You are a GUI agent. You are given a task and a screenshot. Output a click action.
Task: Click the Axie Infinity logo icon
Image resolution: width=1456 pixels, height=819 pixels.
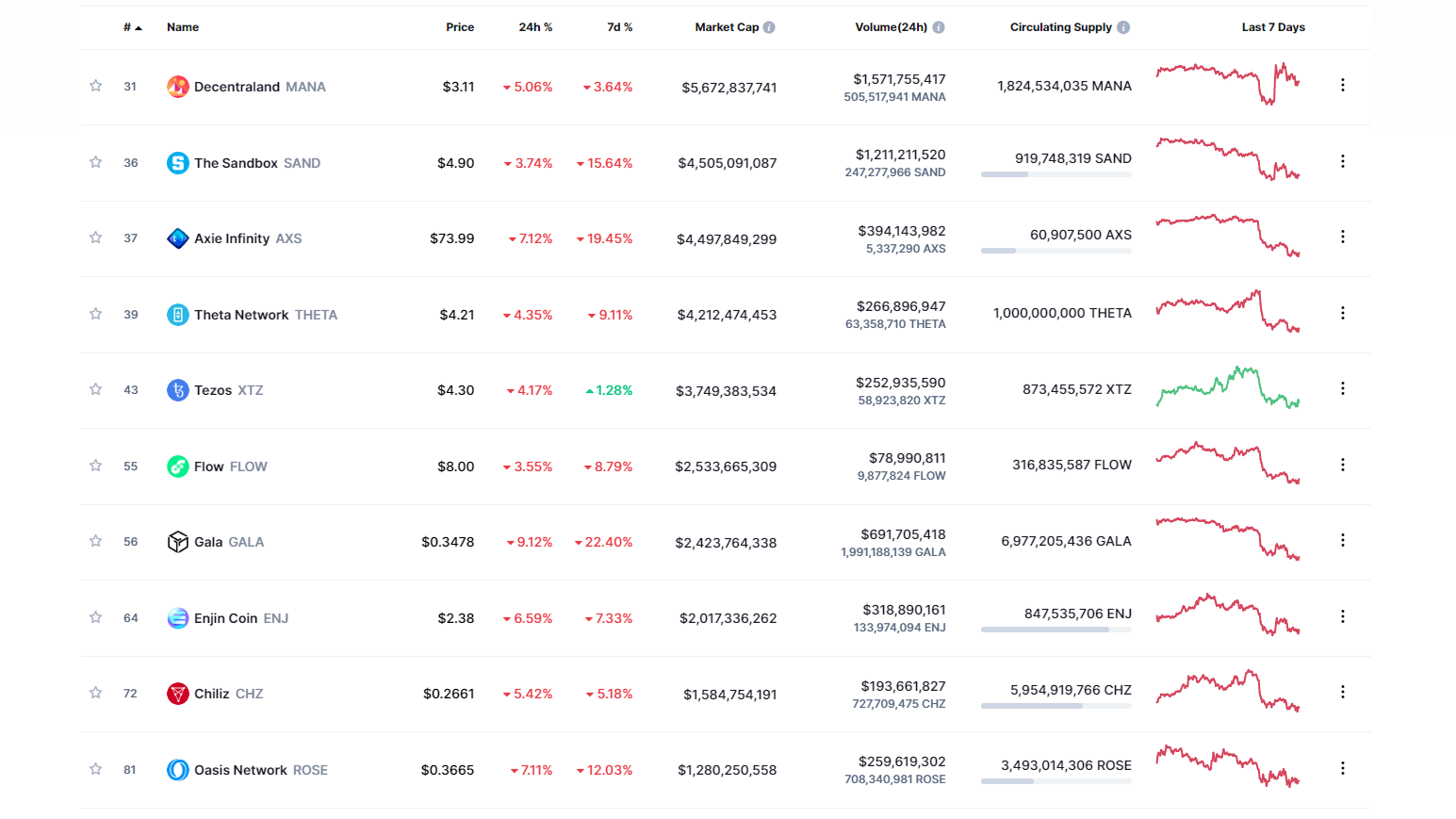(178, 238)
